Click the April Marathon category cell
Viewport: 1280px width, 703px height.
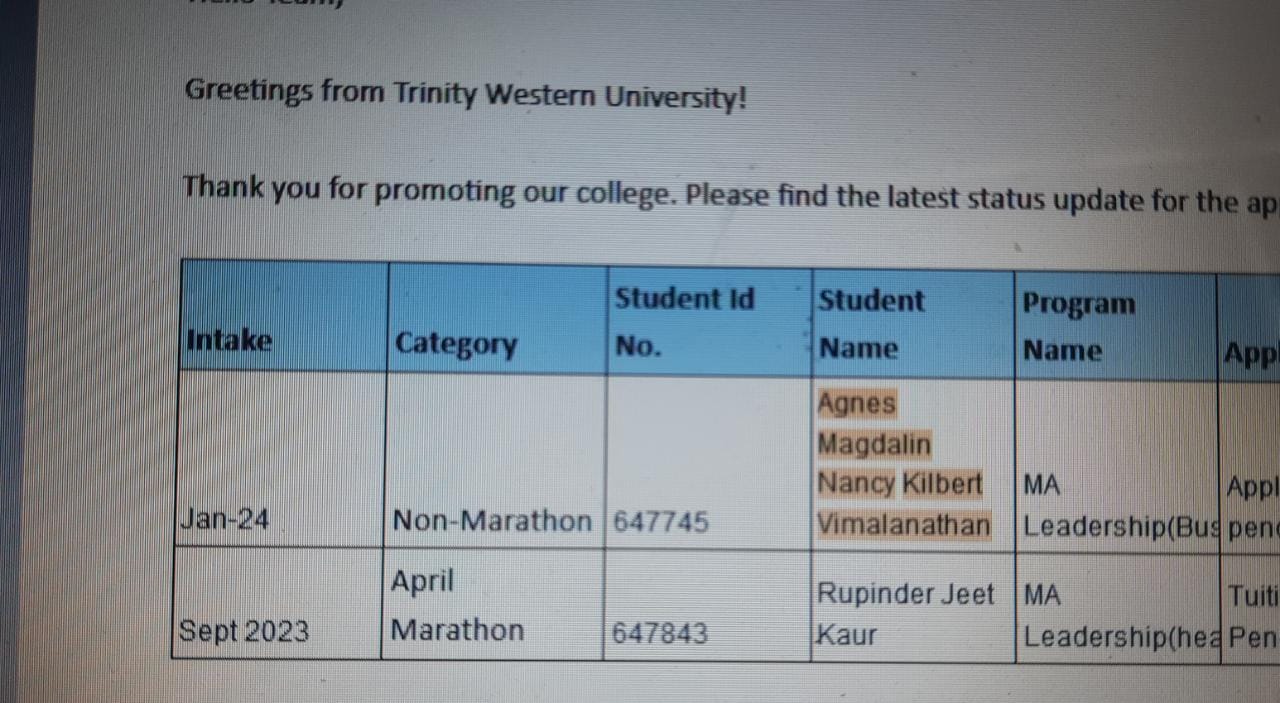pos(492,605)
